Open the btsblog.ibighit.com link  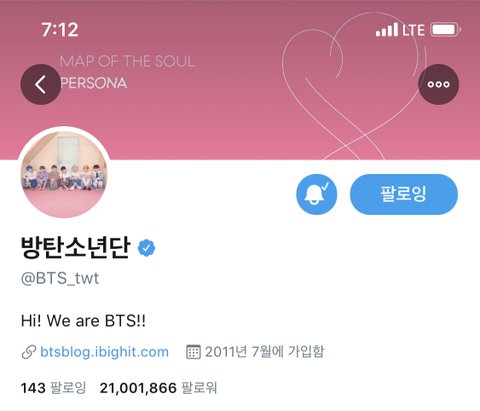(104, 352)
